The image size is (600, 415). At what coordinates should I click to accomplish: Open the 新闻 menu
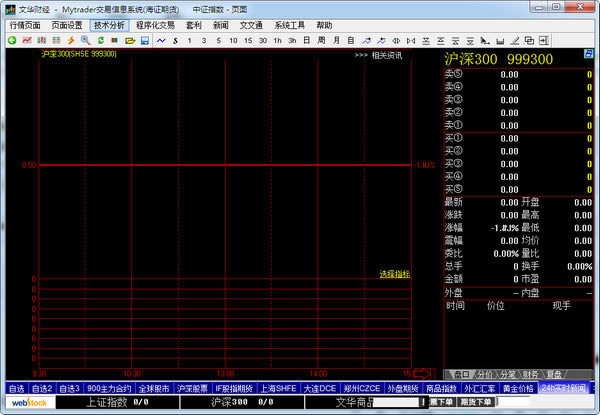[x=221, y=25]
